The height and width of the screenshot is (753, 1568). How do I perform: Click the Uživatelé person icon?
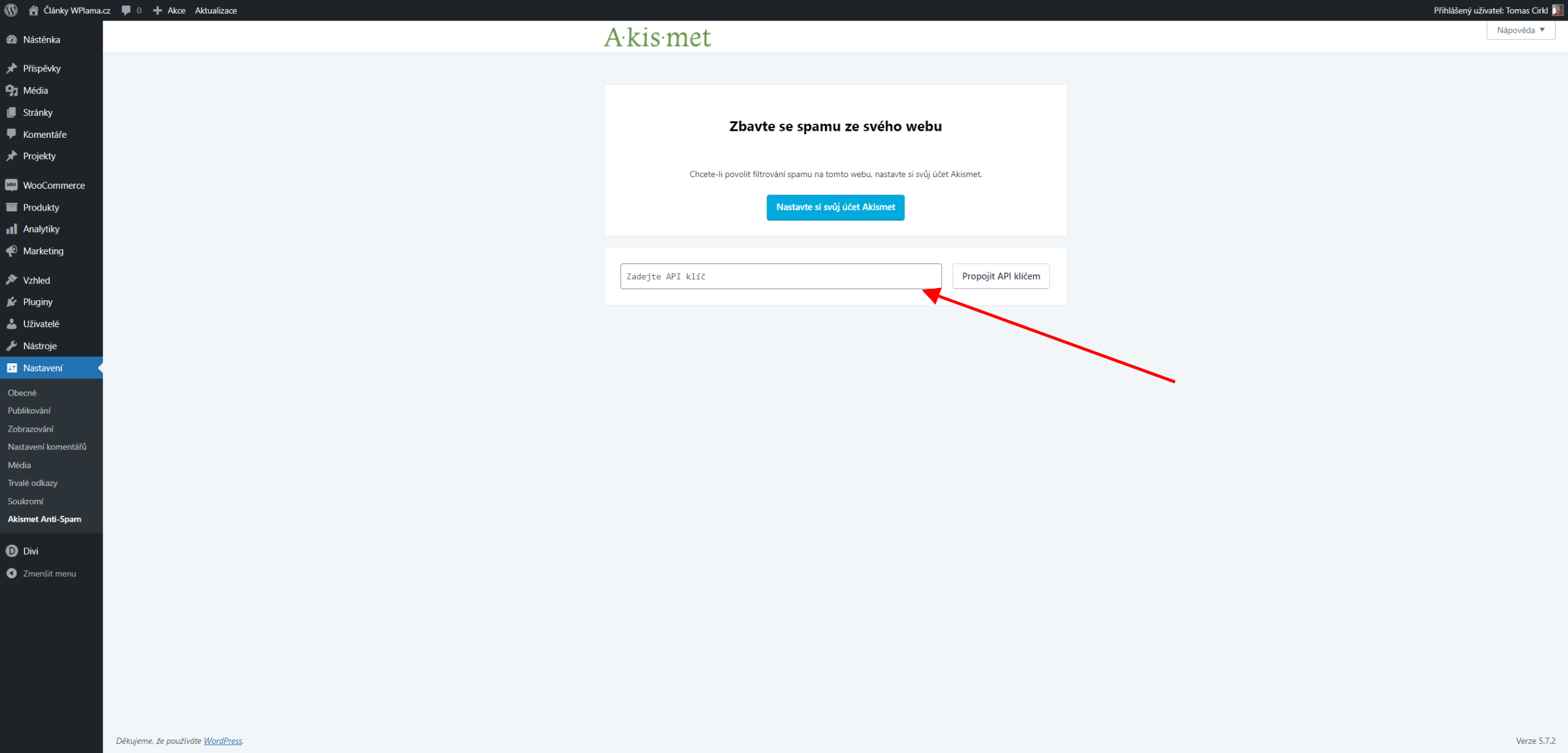(x=12, y=323)
